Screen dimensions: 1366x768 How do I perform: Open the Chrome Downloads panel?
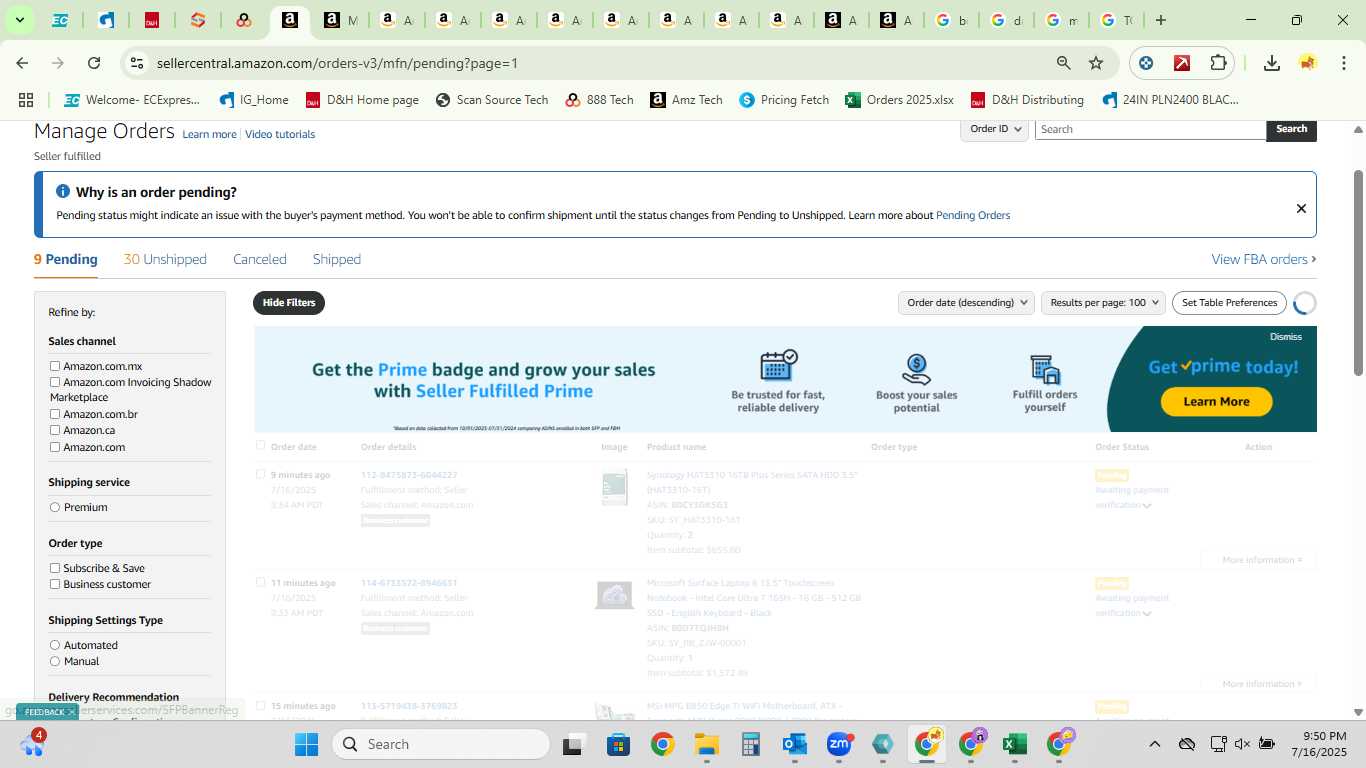coord(1272,63)
